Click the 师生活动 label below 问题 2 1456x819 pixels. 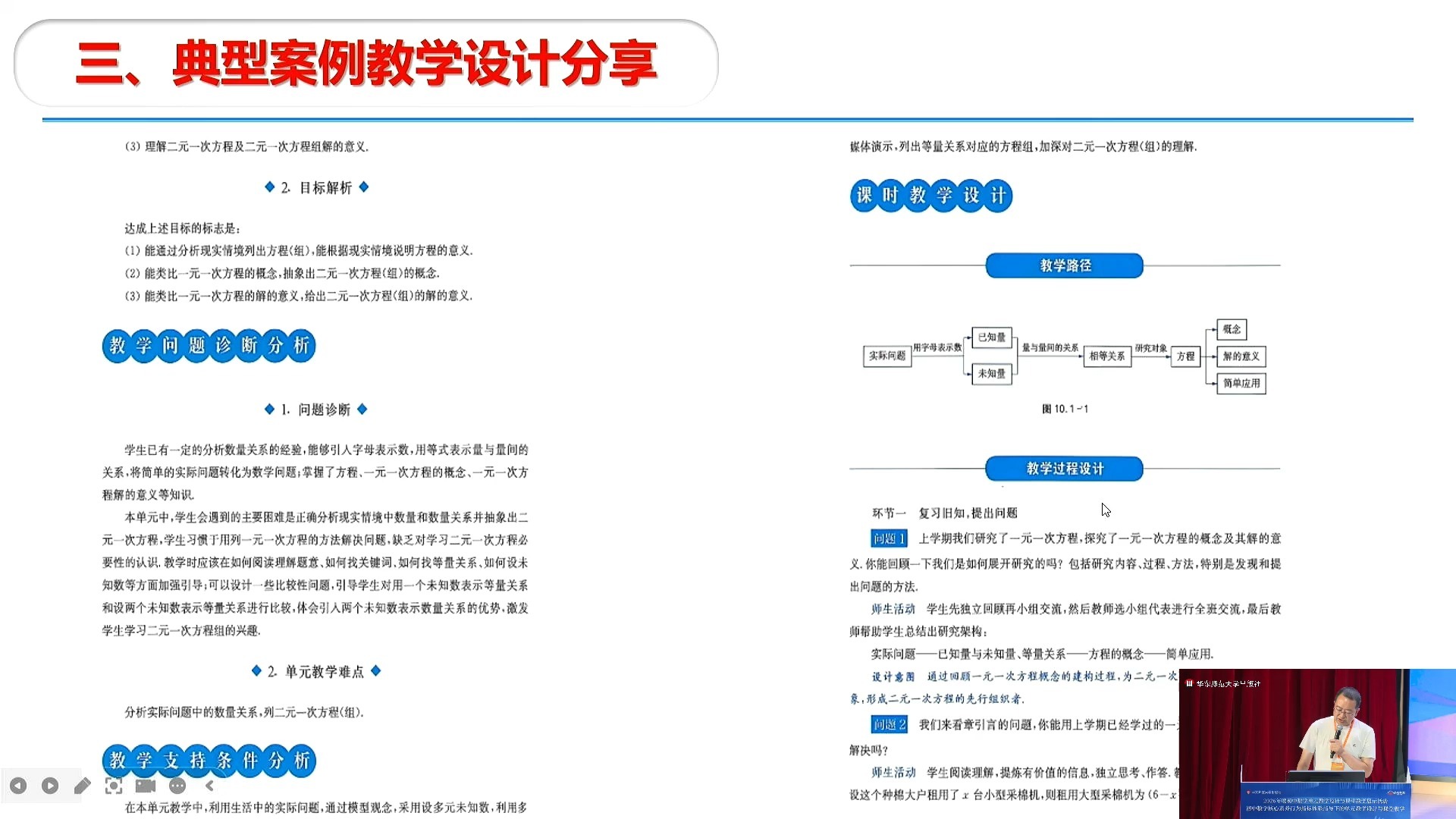893,772
